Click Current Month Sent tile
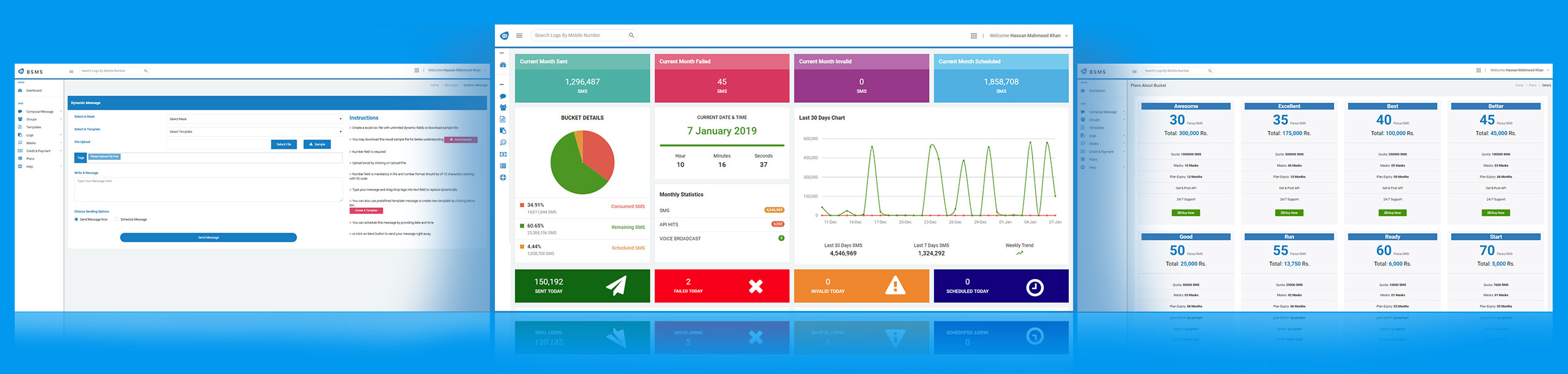This screenshot has width=1568, height=374. (582, 78)
